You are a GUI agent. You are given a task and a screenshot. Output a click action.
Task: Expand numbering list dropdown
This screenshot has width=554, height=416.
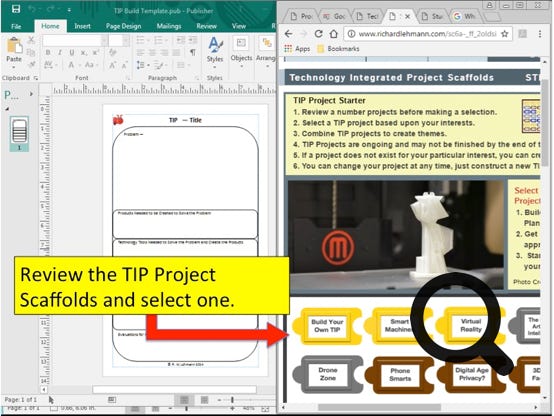tap(166, 40)
